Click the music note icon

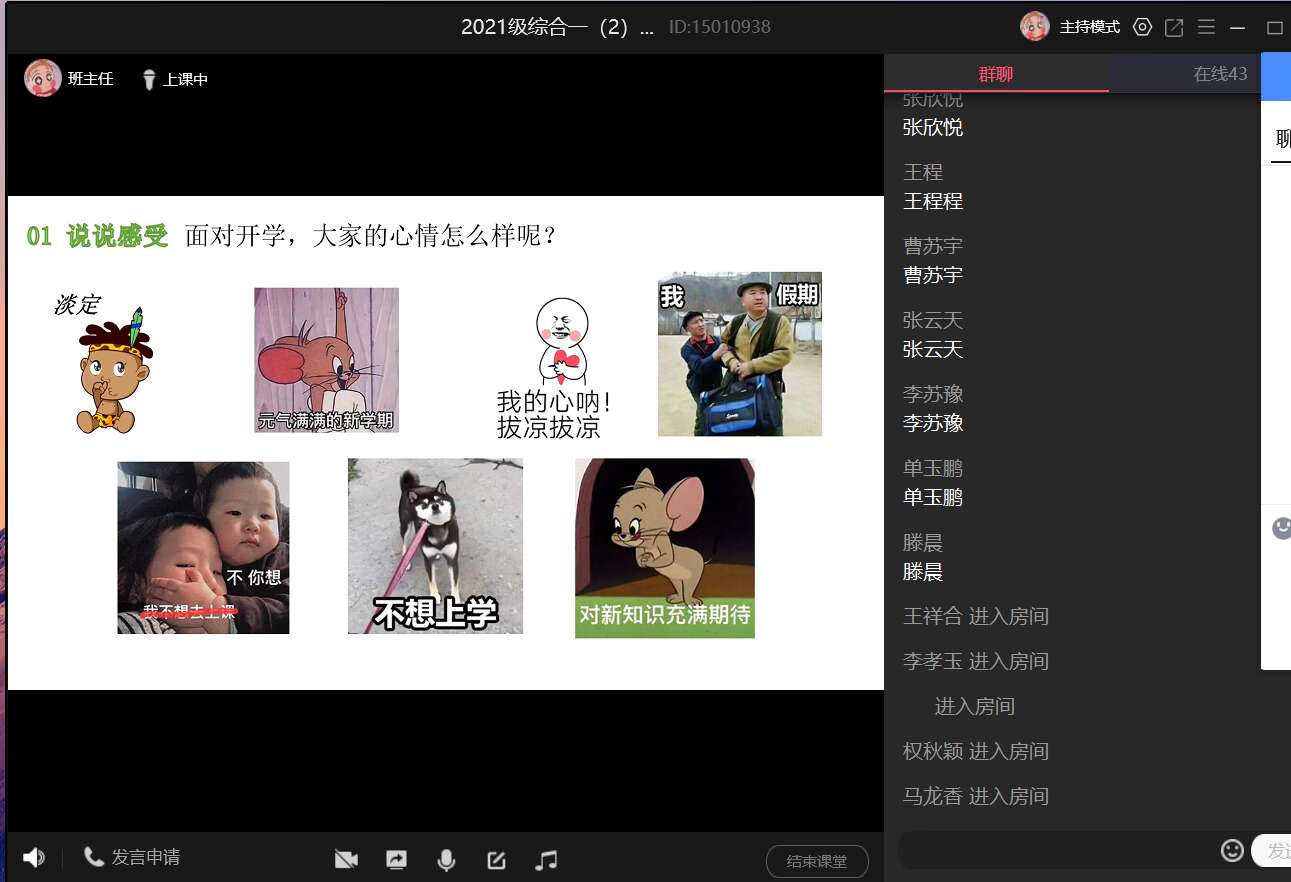point(546,859)
